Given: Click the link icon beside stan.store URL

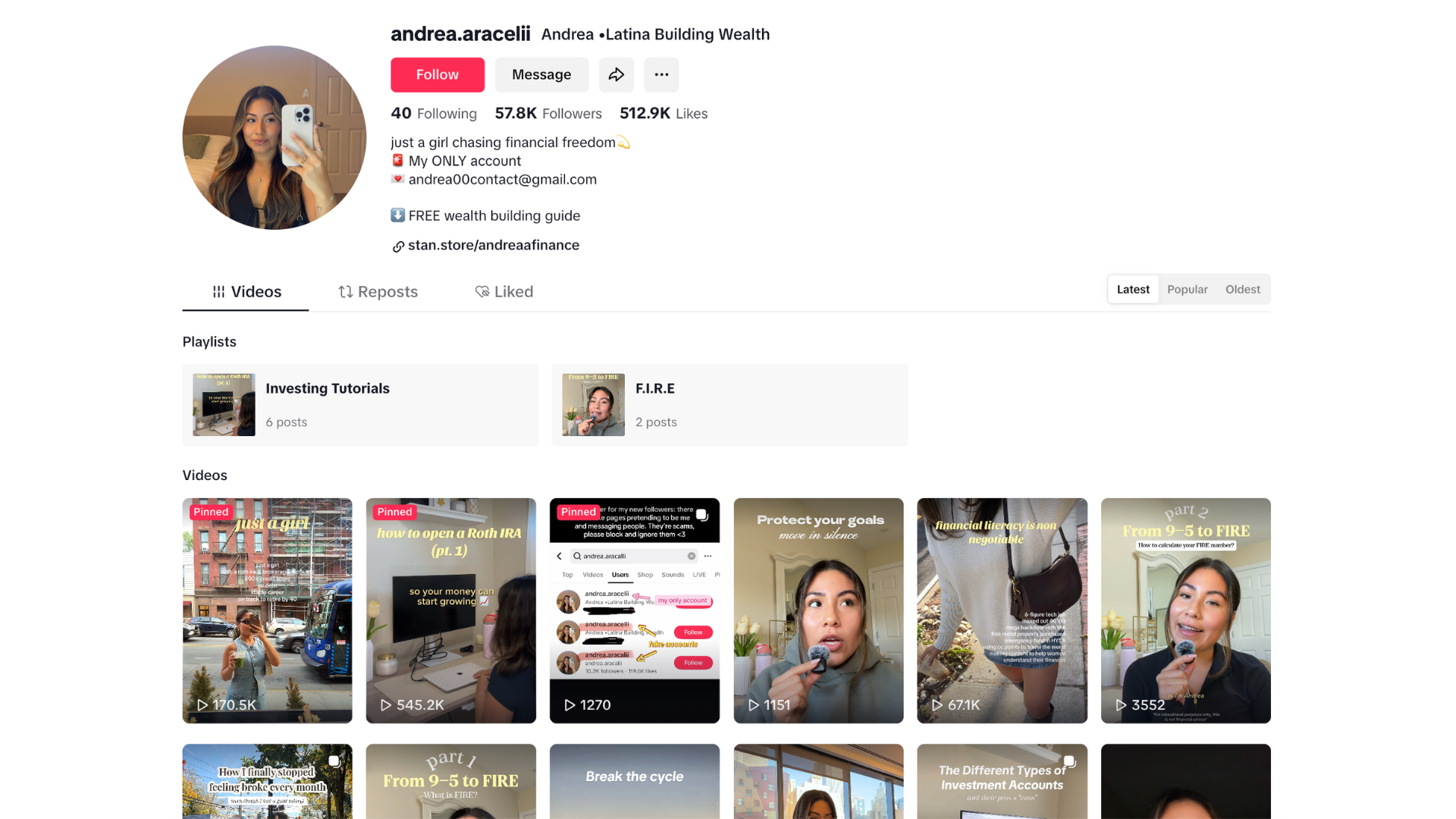Looking at the screenshot, I should coord(398,246).
